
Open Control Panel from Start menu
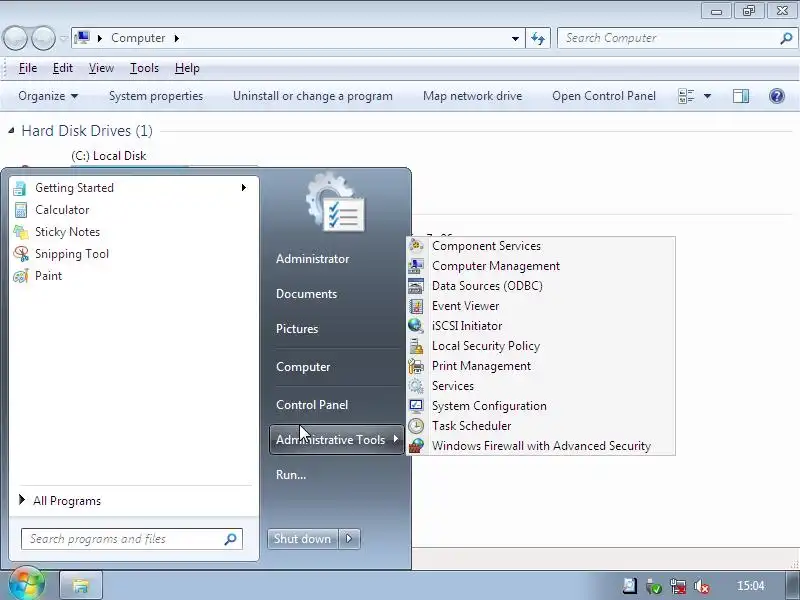click(312, 405)
